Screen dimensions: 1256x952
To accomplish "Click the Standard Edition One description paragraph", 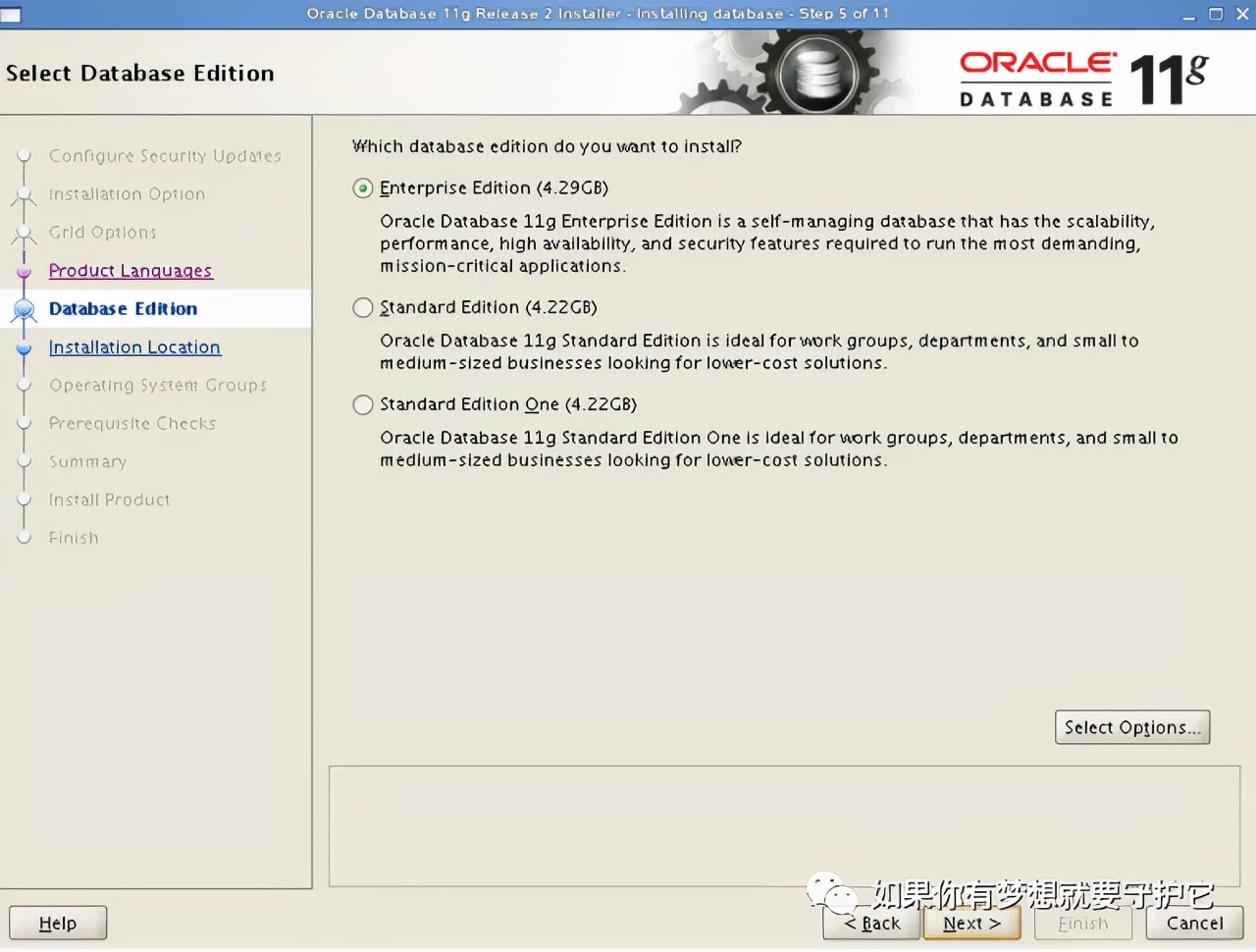I will coord(778,449).
